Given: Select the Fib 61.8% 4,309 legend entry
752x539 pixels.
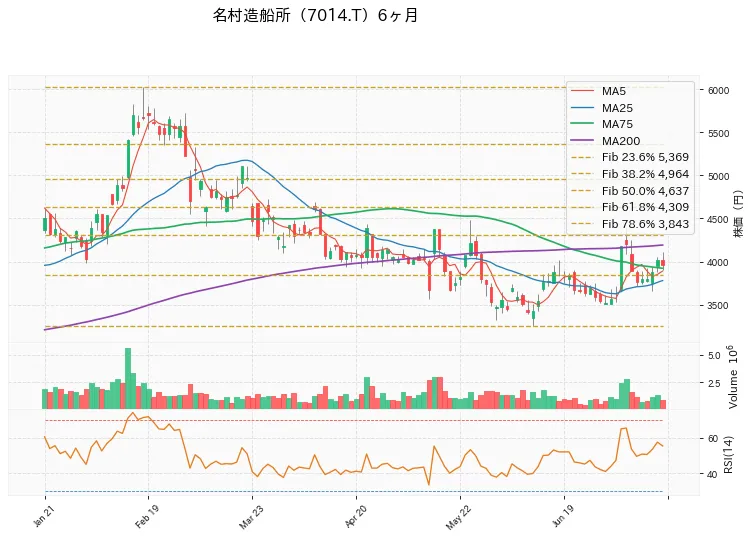Looking at the screenshot, I should click(x=630, y=207).
